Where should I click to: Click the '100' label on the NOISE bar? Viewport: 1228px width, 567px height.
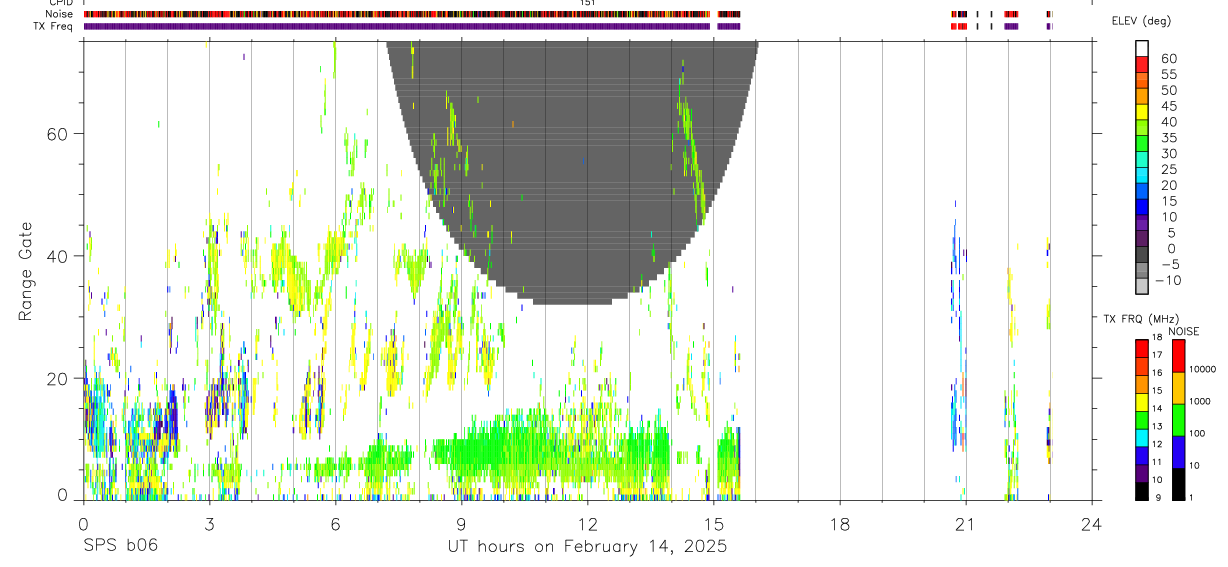pos(1197,433)
